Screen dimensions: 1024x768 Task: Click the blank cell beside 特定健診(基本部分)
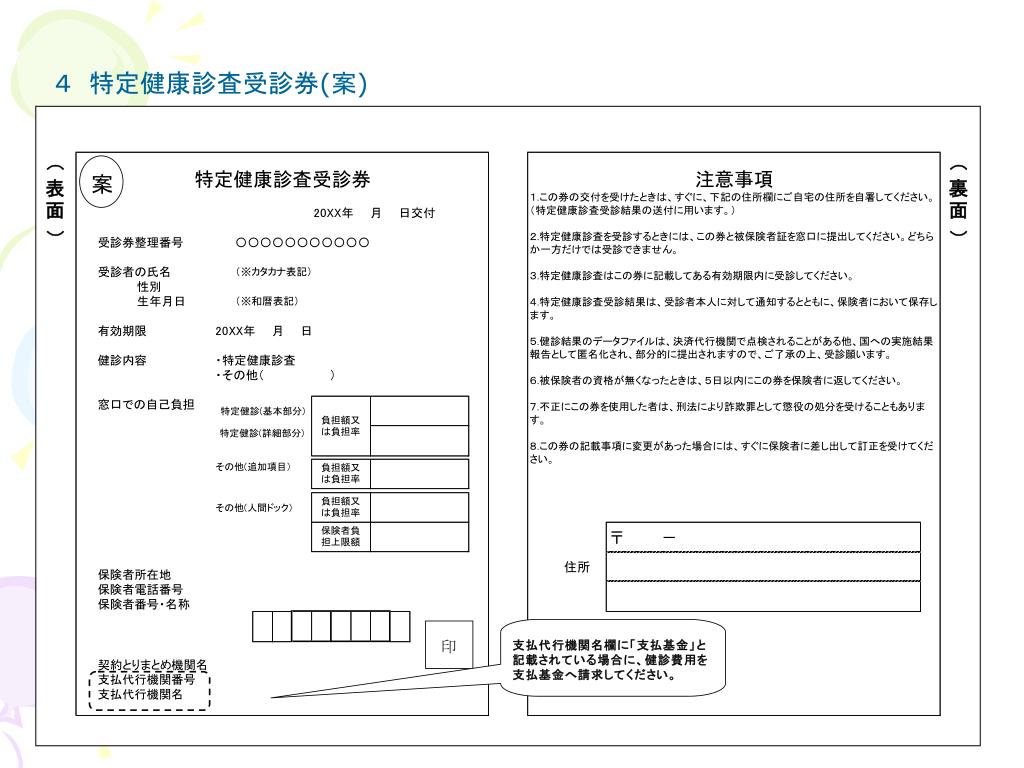pyautogui.click(x=419, y=411)
